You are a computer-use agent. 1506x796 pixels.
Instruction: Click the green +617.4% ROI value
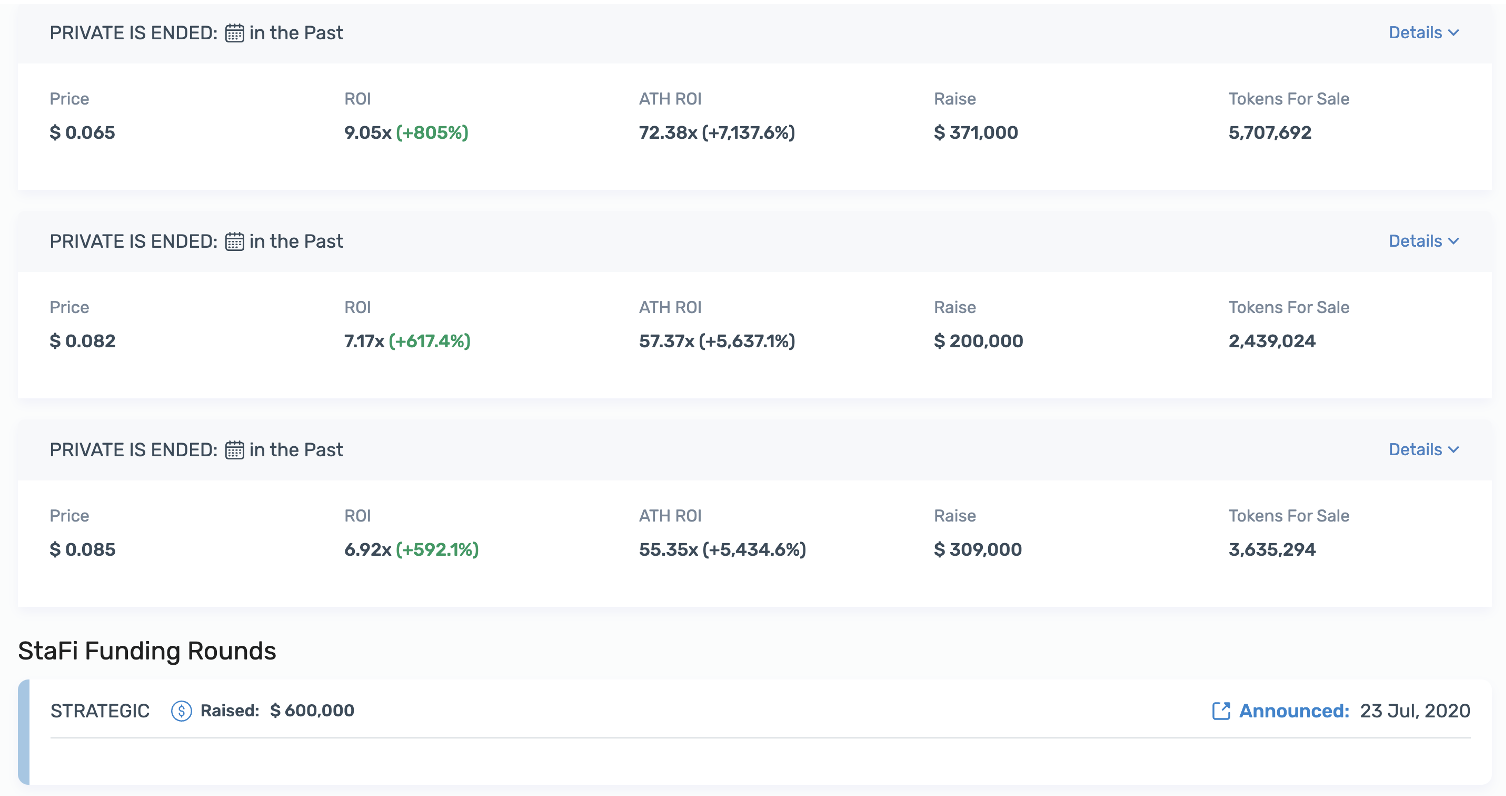click(429, 341)
